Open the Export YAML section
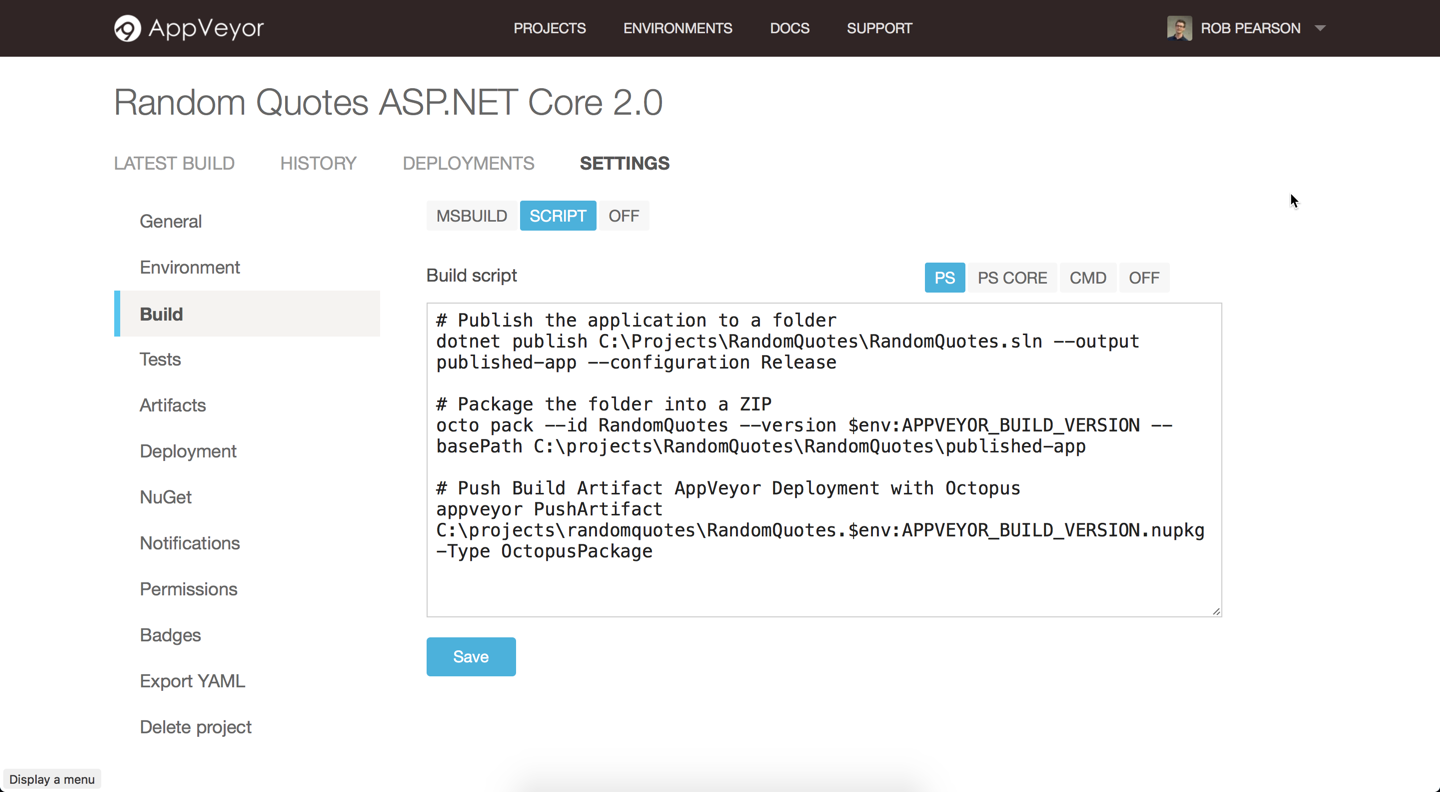Viewport: 1440px width, 792px height. point(192,681)
